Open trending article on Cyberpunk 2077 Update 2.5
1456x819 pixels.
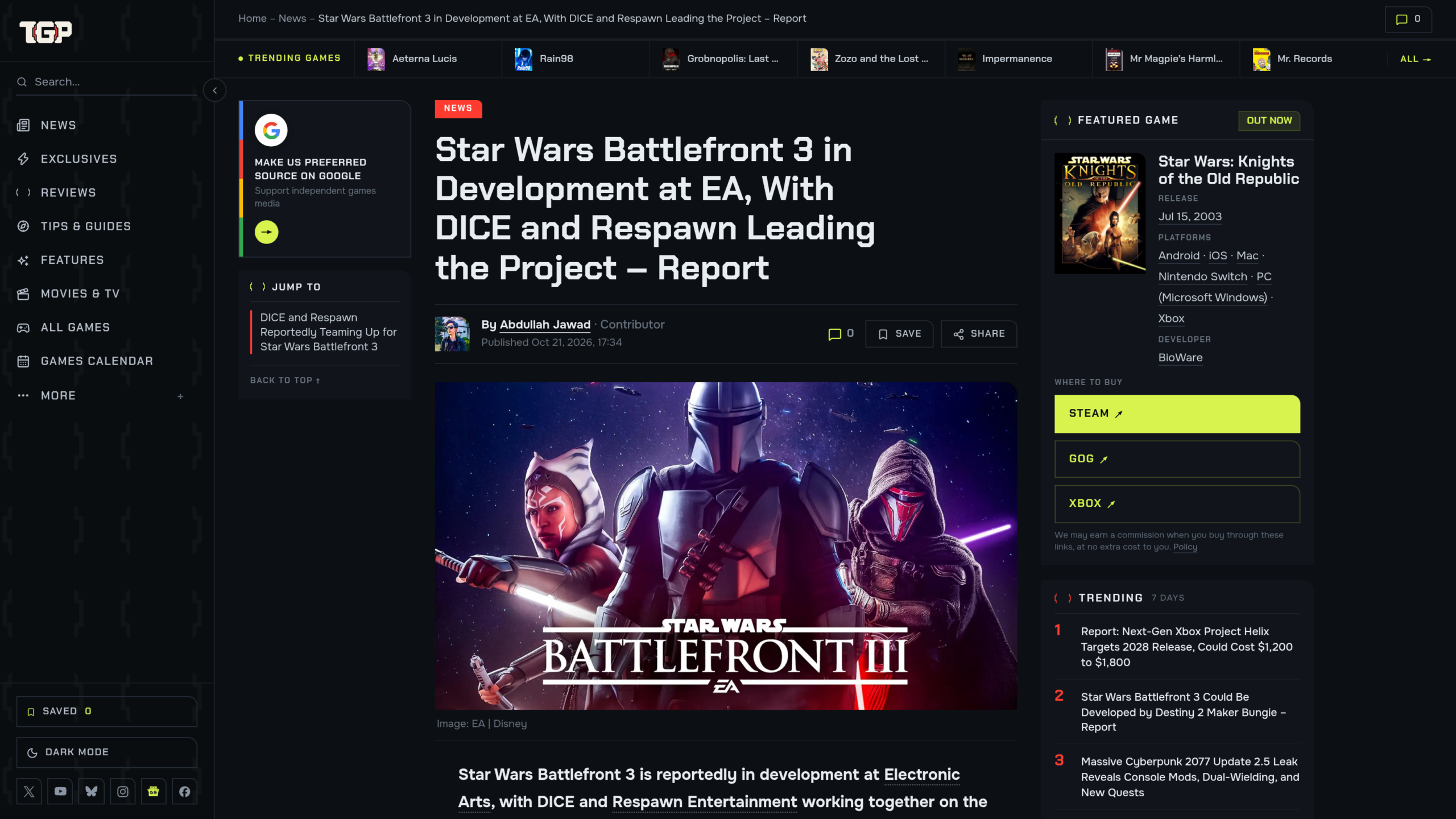click(x=1190, y=777)
